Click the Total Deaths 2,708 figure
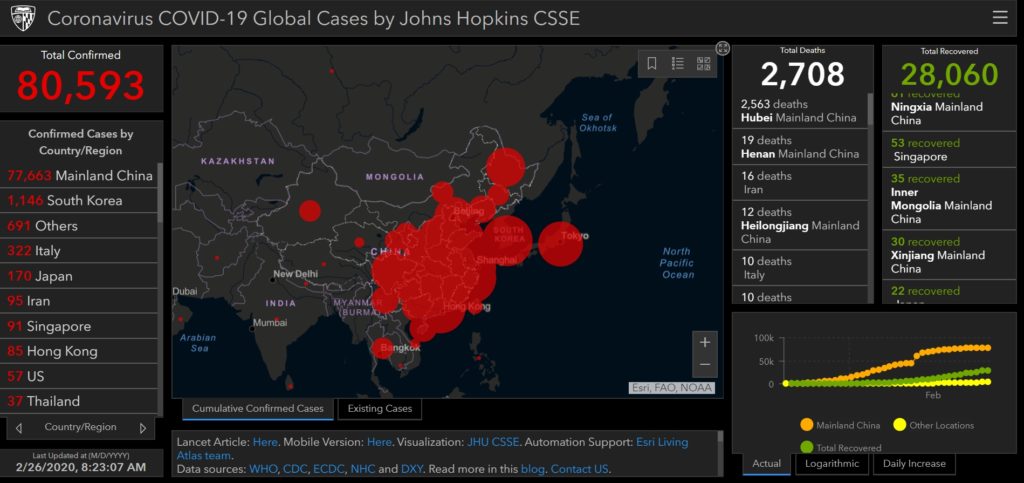The height and width of the screenshot is (483, 1024). click(803, 74)
